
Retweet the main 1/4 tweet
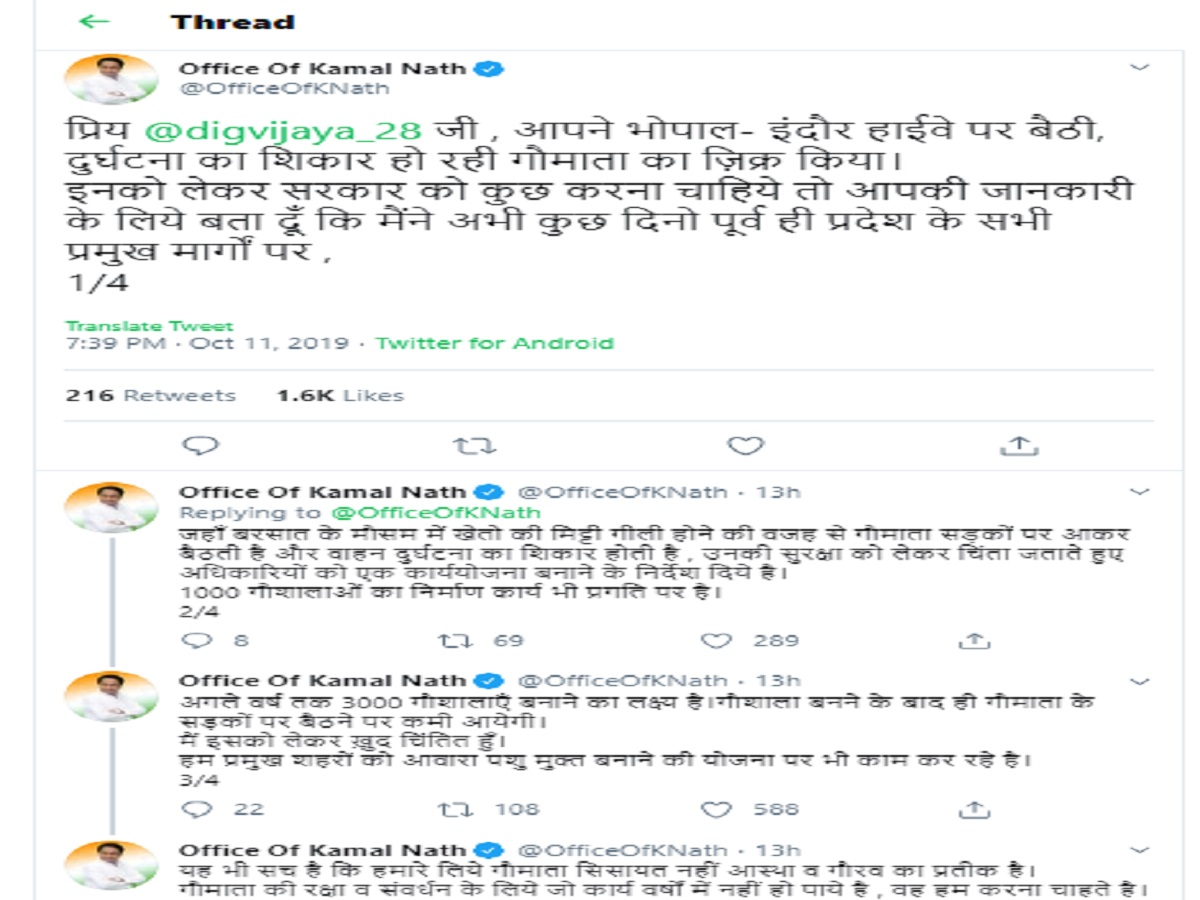point(474,446)
